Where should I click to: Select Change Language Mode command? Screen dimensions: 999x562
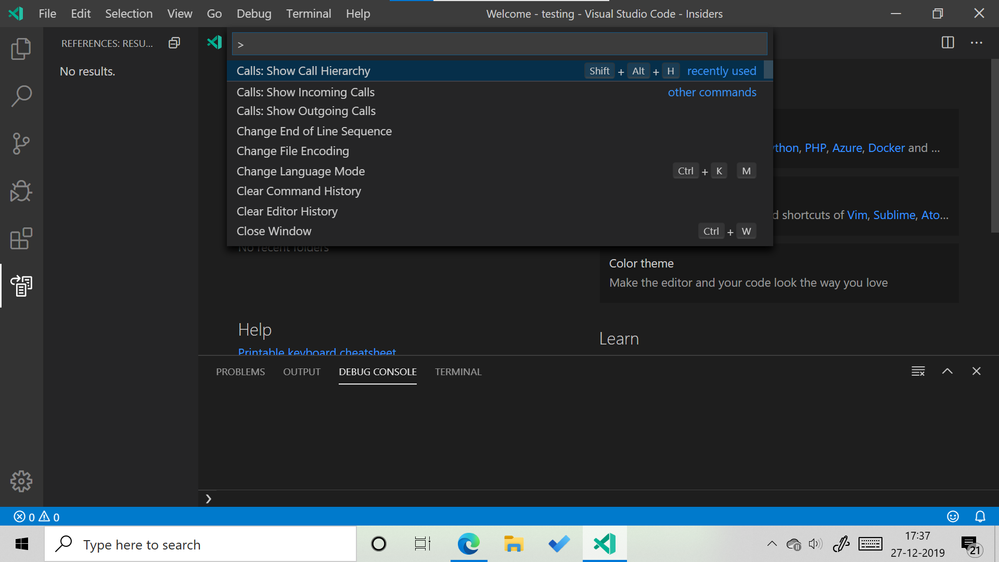500,171
